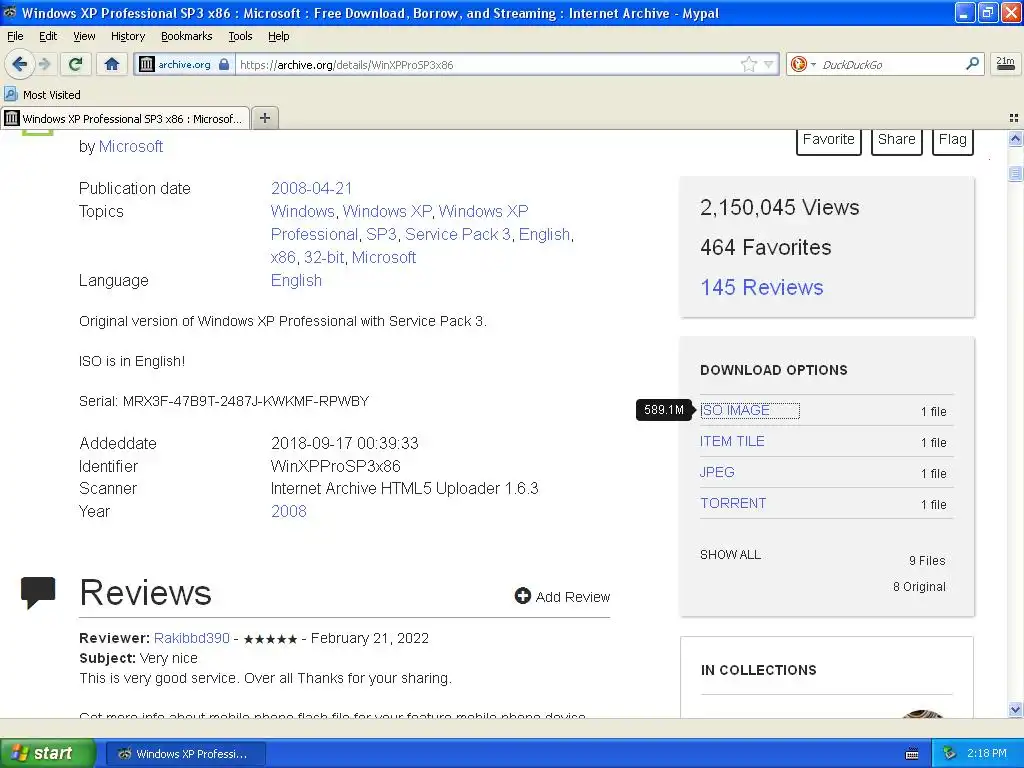
Task: Open the Help menu
Action: click(x=278, y=36)
